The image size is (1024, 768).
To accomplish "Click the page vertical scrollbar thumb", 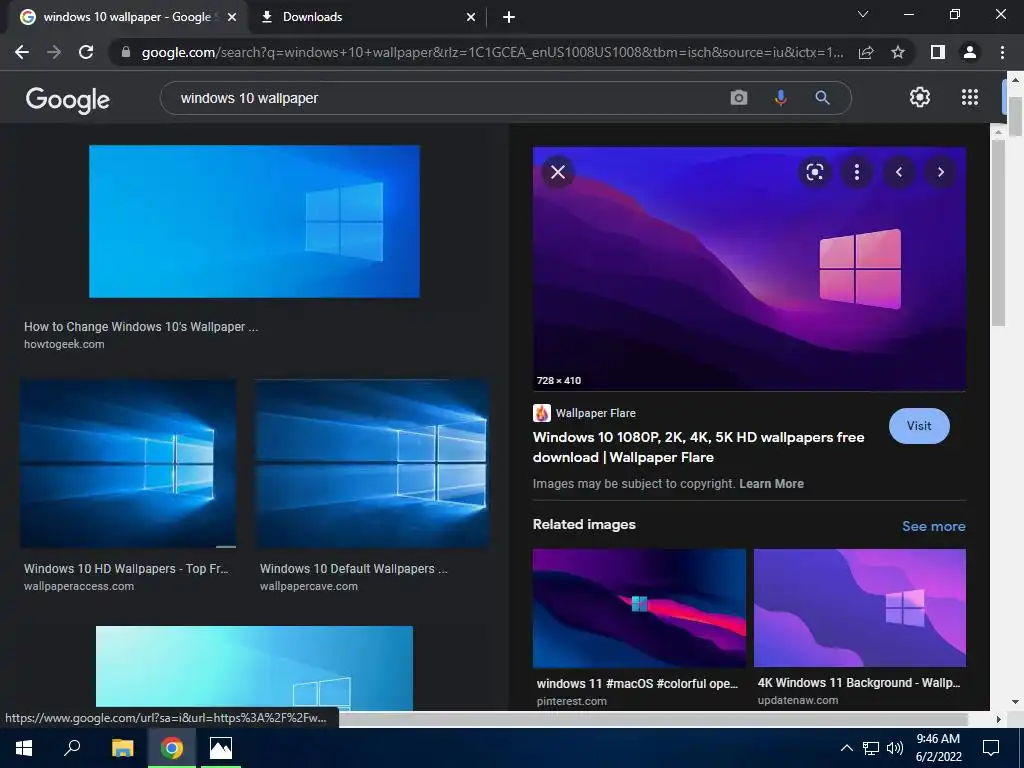I will tap(1014, 117).
